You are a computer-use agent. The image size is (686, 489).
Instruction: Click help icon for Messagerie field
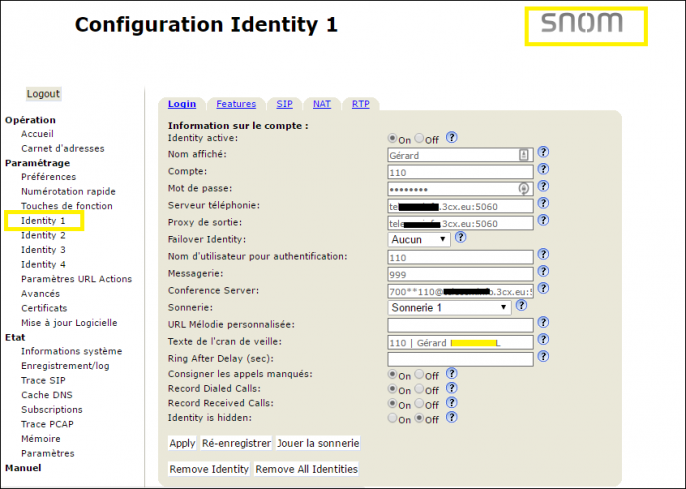(x=543, y=272)
